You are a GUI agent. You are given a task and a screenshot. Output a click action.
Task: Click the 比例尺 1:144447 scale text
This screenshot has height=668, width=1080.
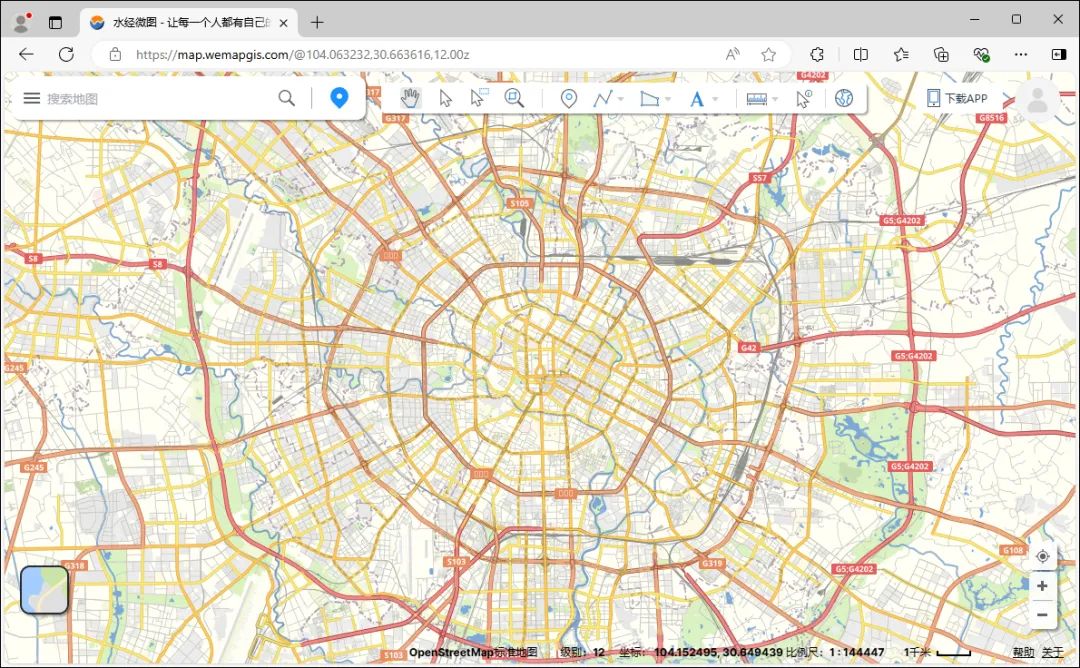tap(835, 652)
